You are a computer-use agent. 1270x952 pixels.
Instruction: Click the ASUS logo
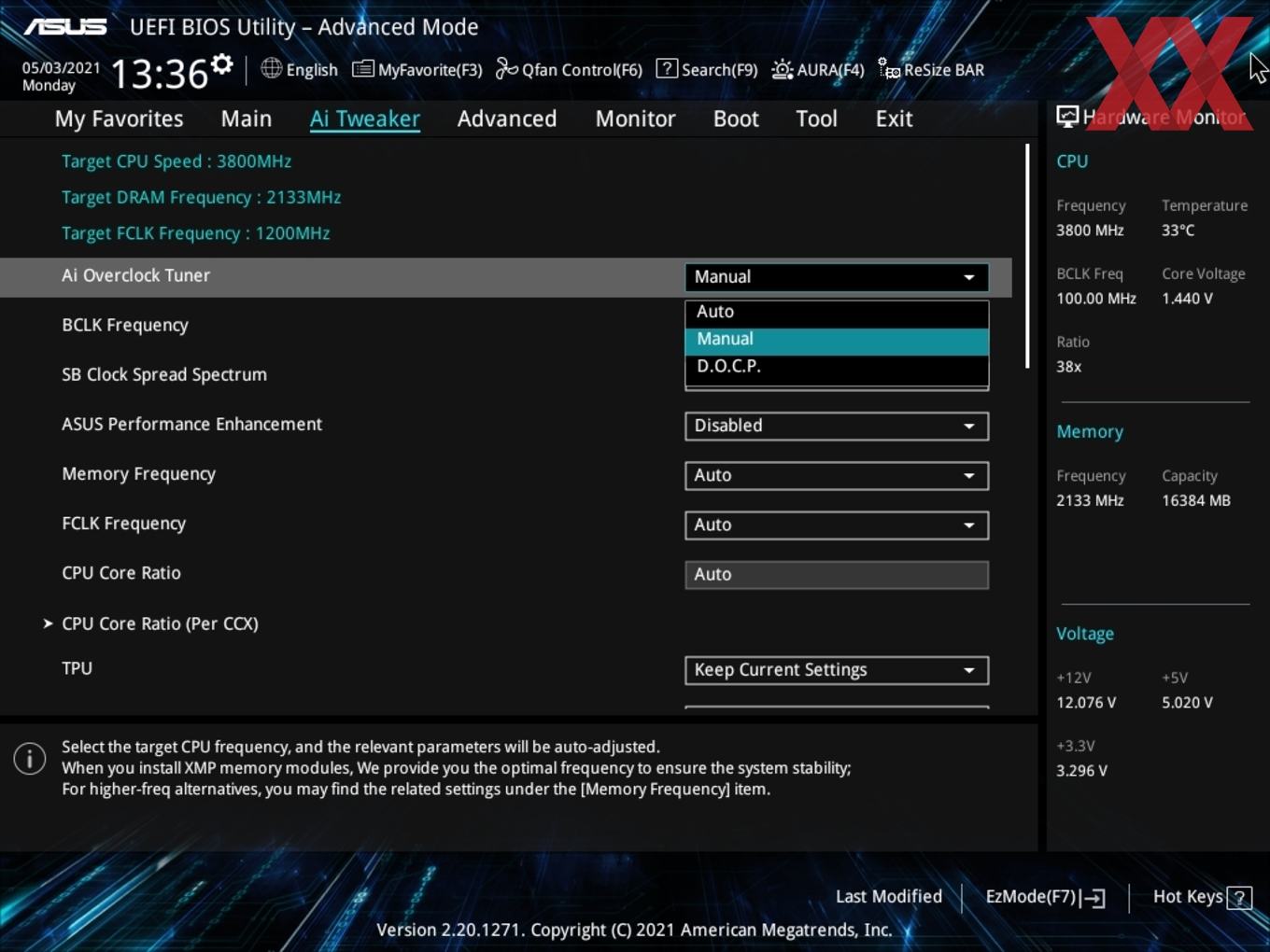pyautogui.click(x=65, y=27)
